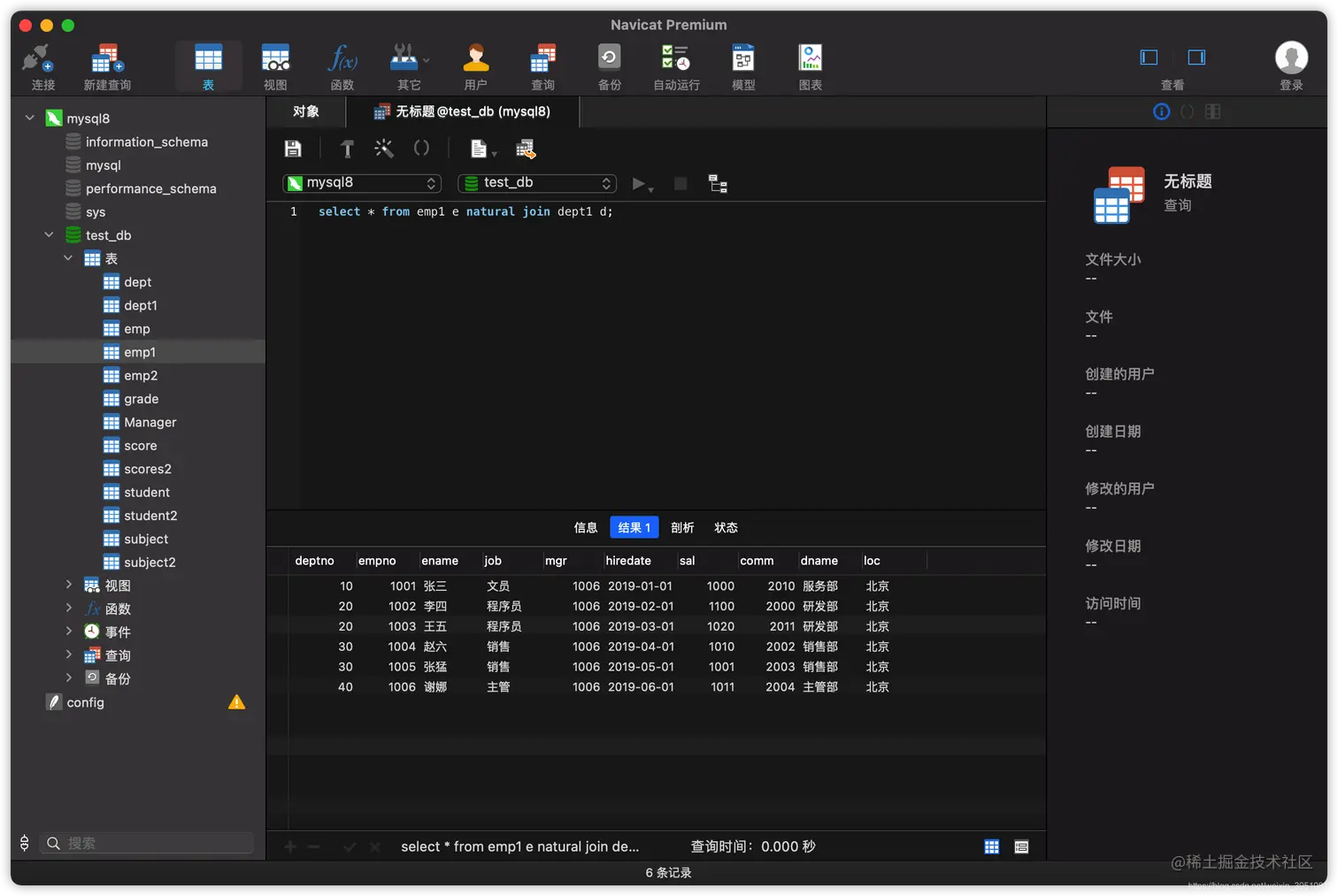Click the explain query plan icon

[718, 184]
